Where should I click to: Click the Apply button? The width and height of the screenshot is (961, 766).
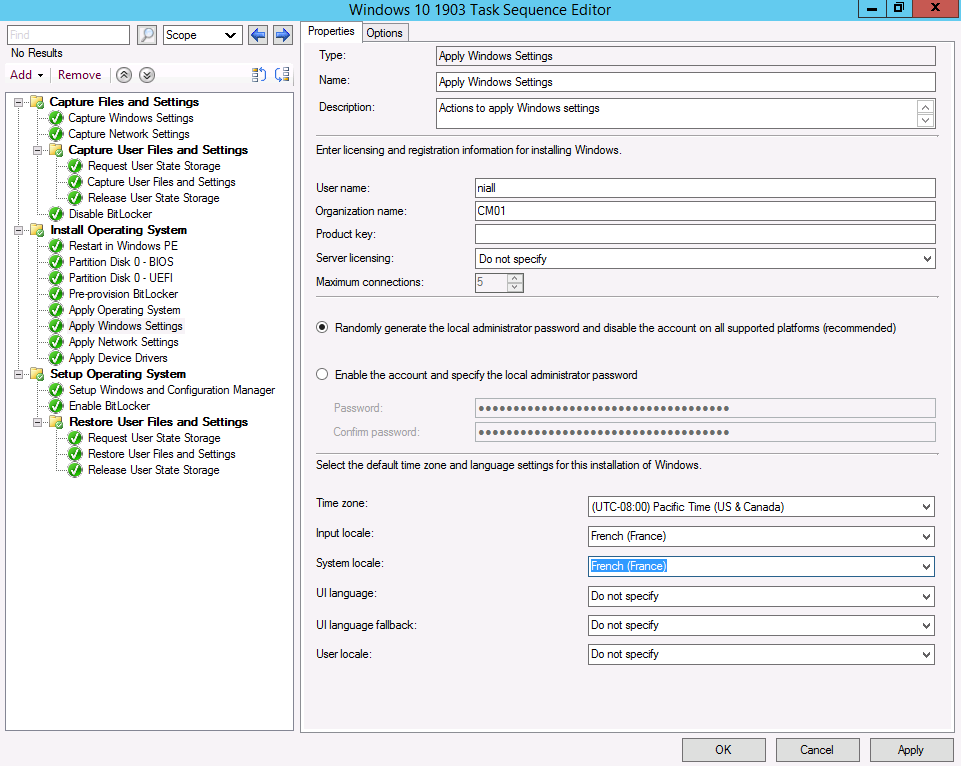[x=911, y=749]
